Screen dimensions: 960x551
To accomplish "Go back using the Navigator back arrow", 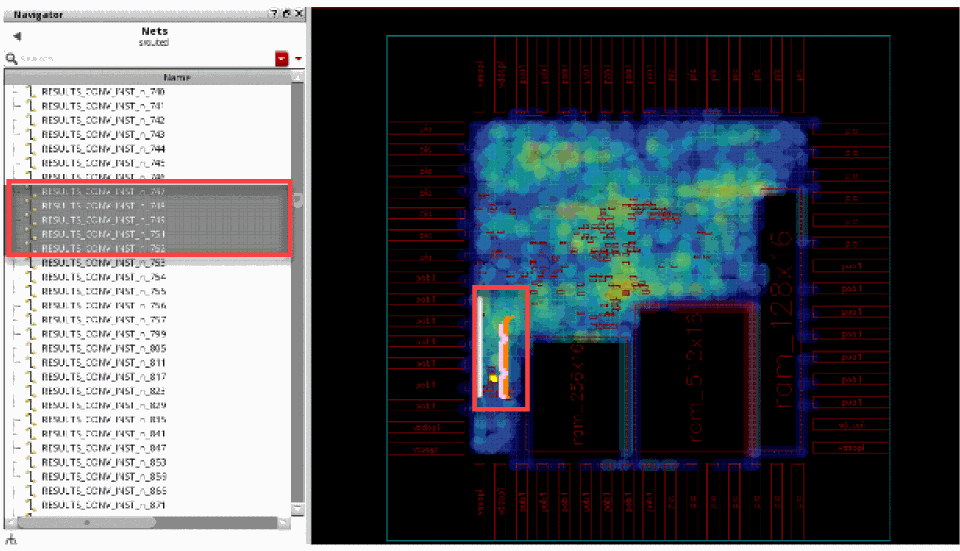I will click(x=17, y=36).
